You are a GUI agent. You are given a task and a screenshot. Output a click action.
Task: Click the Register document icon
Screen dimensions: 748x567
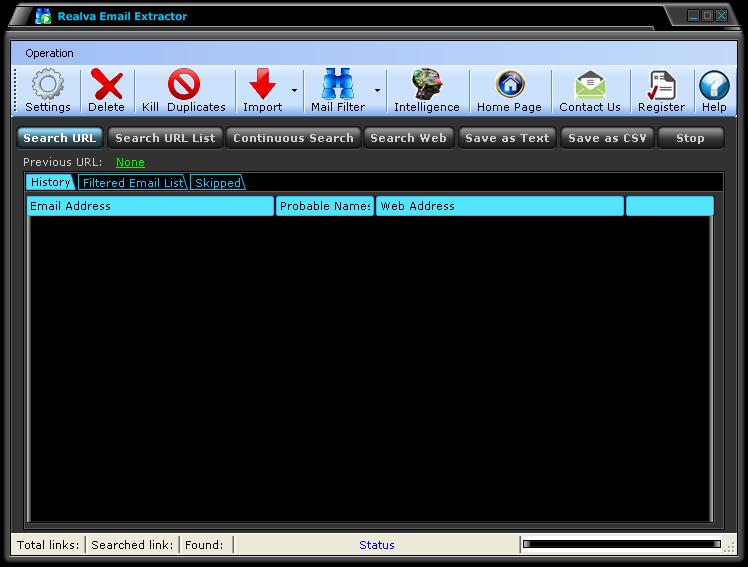tap(661, 91)
